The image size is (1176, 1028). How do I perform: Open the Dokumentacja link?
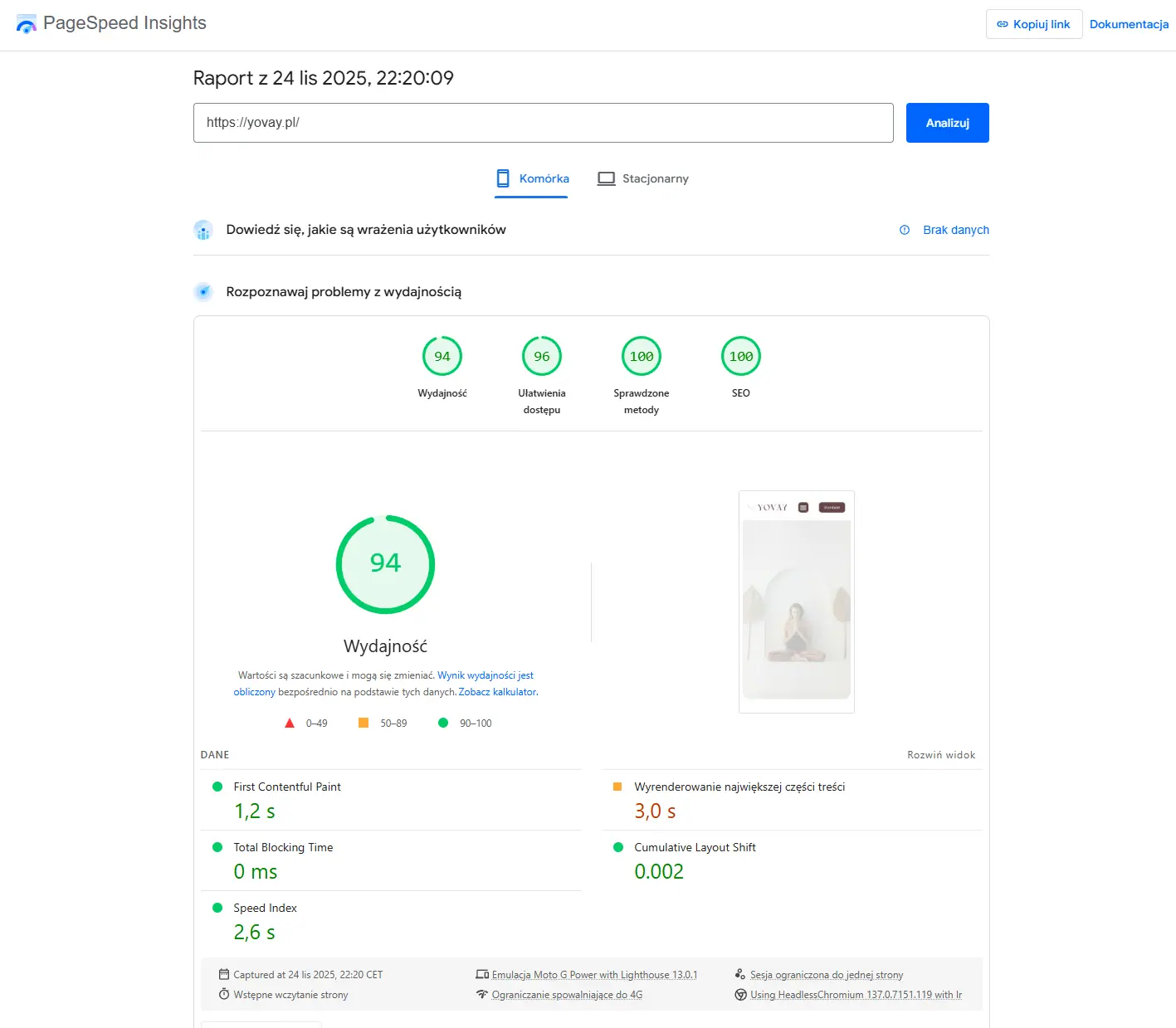point(1129,24)
